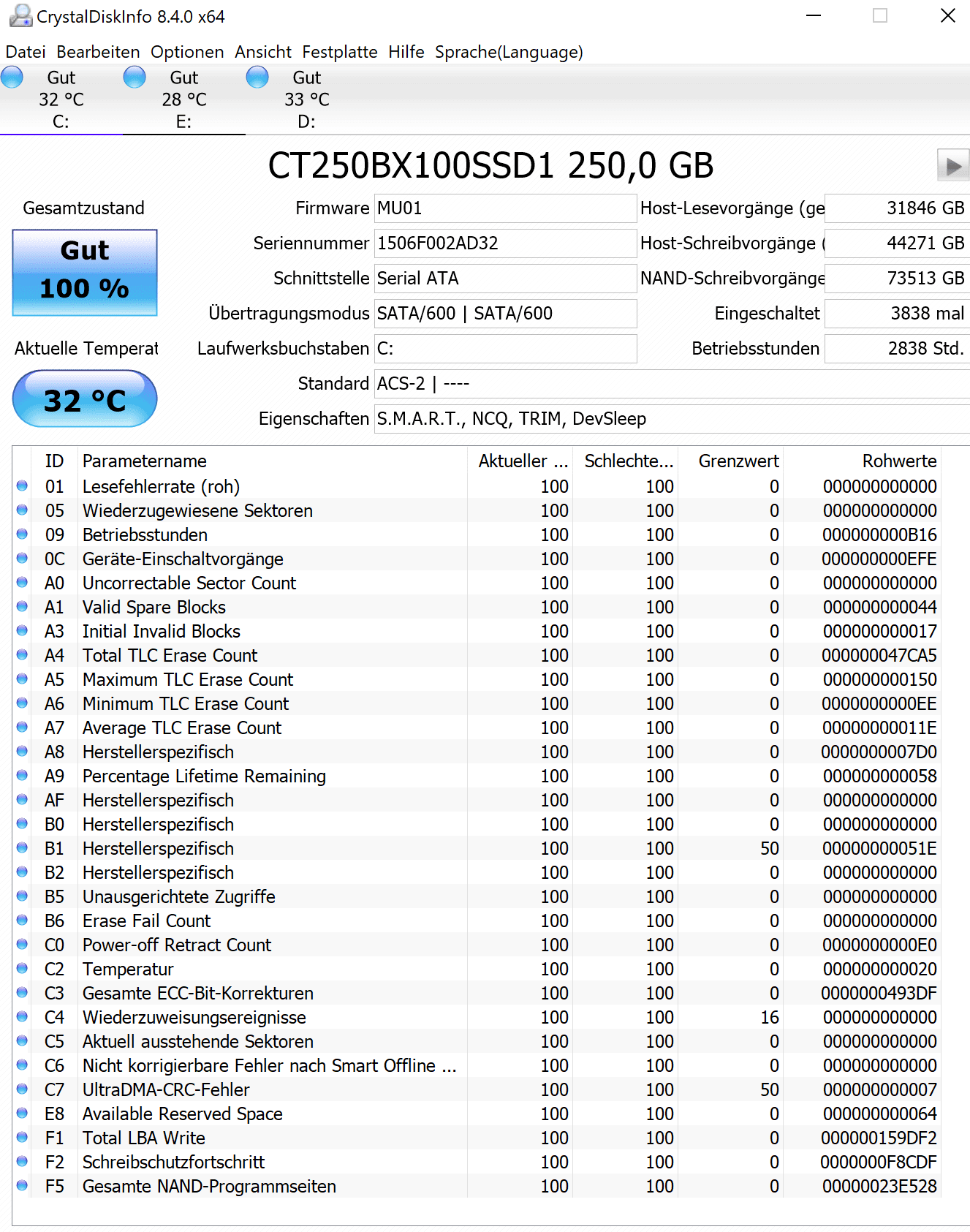
Task: Click status dot for row C3 Gesamte ECC-Bit-Korrekturen
Action: click(22, 992)
